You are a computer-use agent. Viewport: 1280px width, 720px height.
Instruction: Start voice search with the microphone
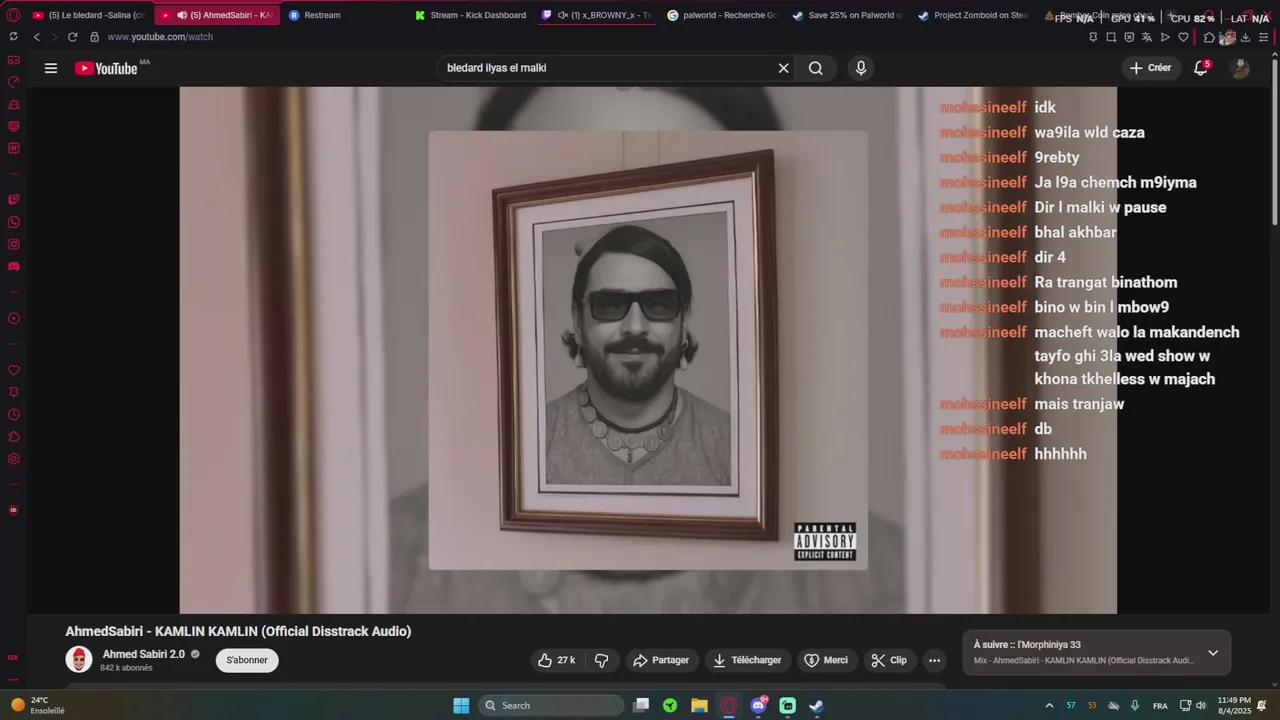click(861, 68)
